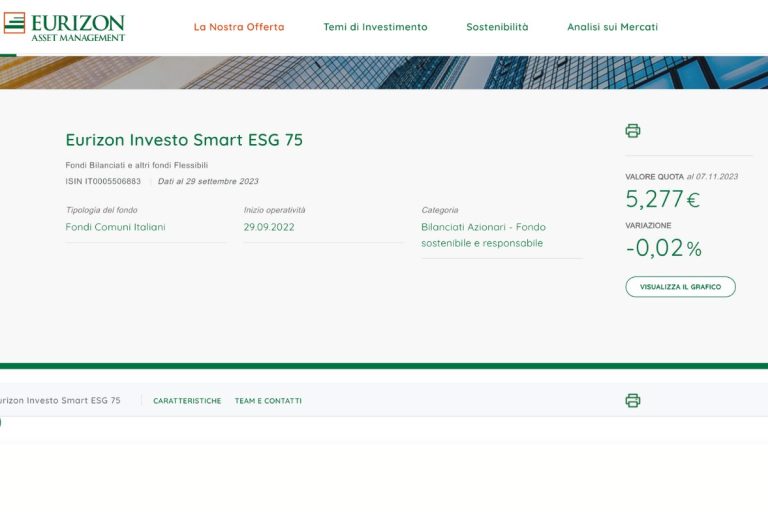The image size is (768, 512).
Task: Click the Valore Quota label
Action: (x=654, y=176)
